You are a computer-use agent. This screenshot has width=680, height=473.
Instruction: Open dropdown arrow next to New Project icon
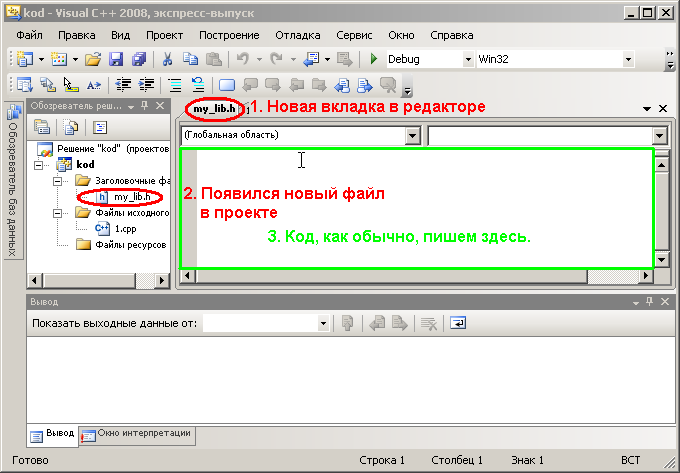(41, 59)
